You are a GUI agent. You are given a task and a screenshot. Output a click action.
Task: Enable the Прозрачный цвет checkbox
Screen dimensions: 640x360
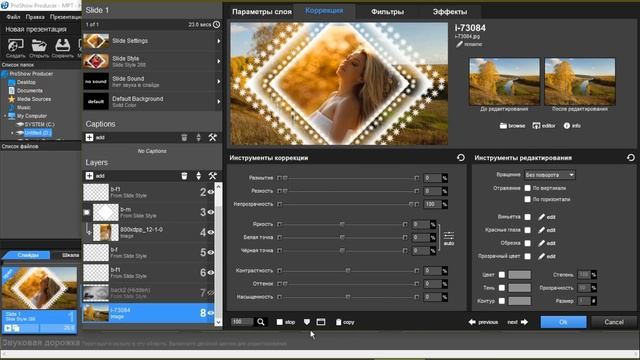[x=527, y=256]
